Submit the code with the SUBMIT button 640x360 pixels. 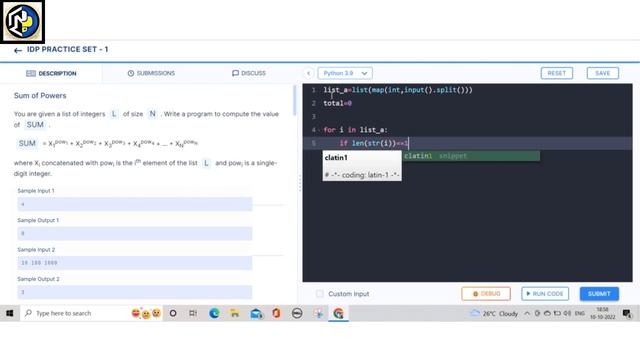(599, 293)
